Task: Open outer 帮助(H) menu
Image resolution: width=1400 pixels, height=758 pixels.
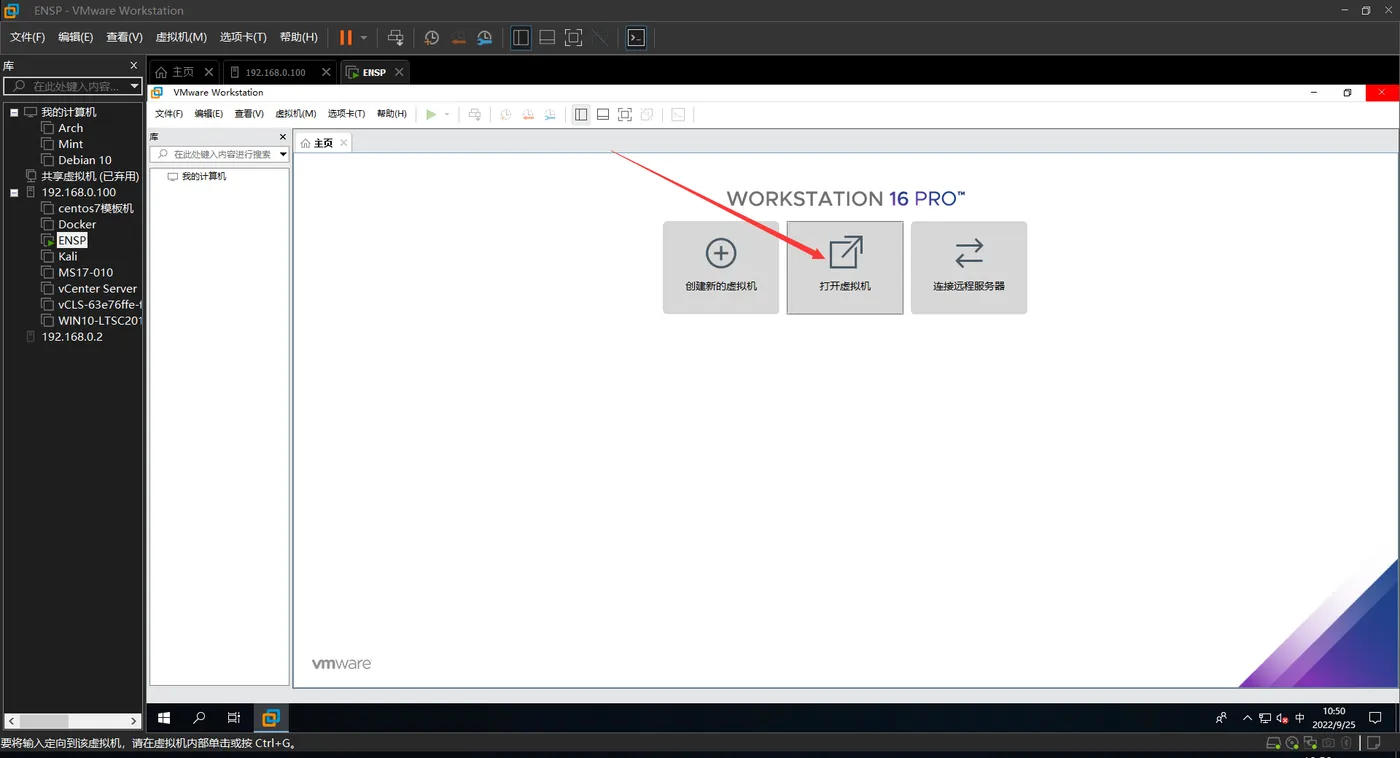Action: pyautogui.click(x=299, y=37)
